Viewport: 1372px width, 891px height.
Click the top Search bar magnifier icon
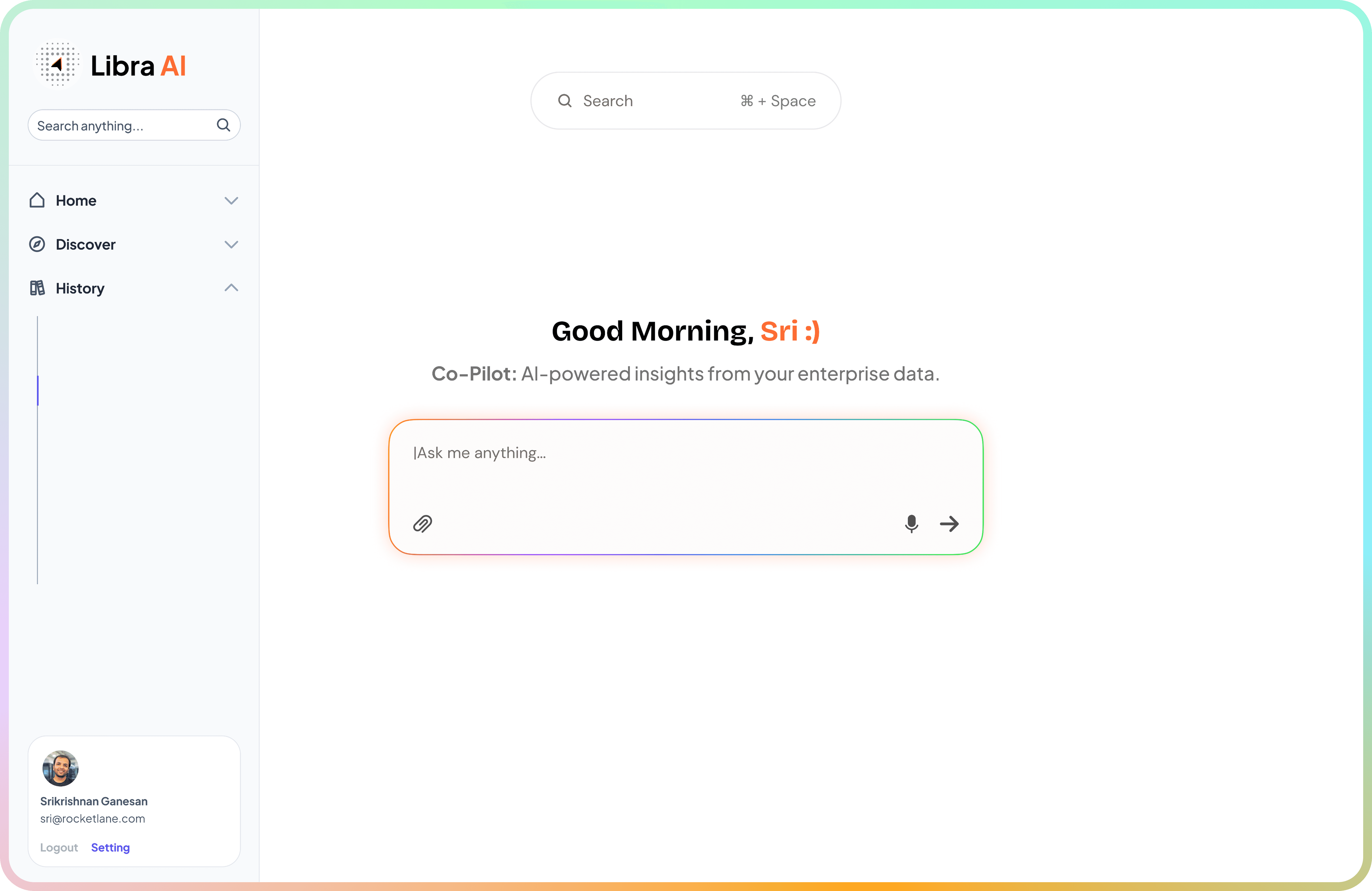[x=565, y=101]
